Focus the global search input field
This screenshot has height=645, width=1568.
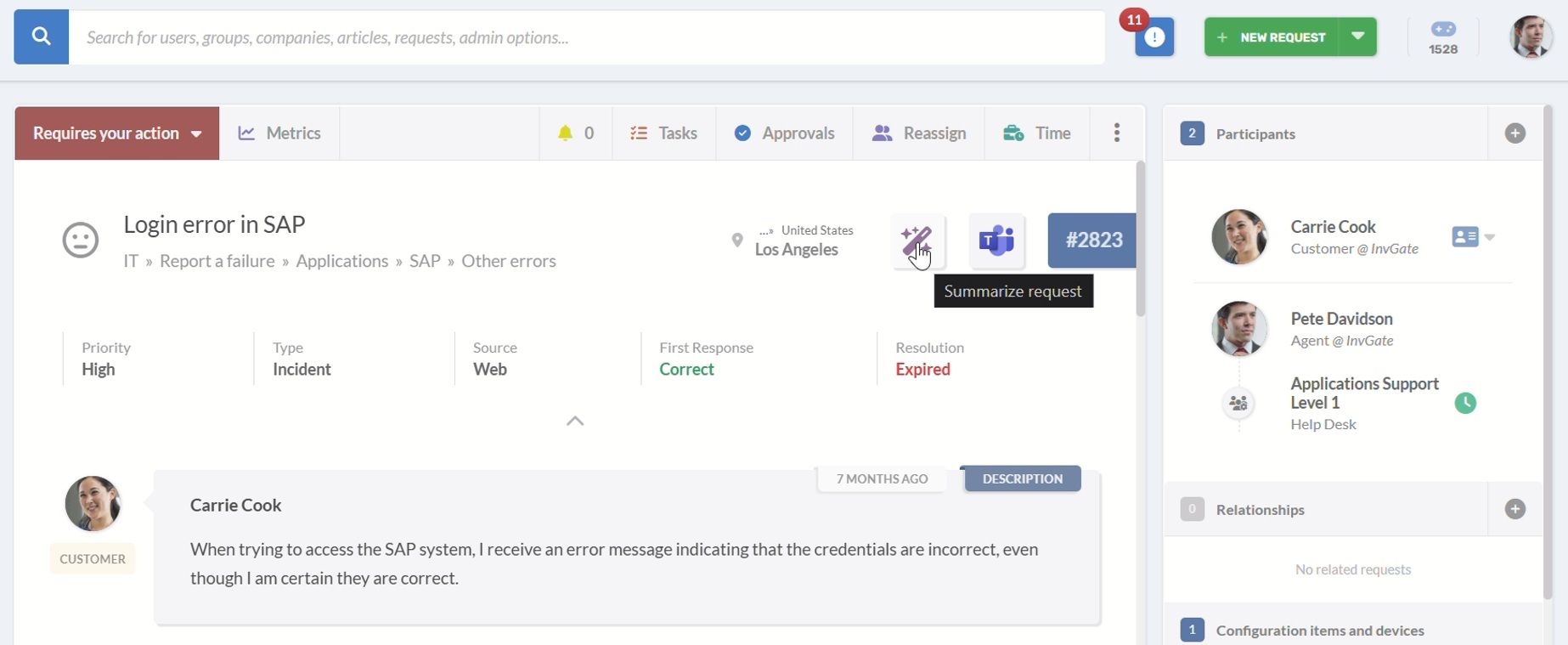(586, 37)
